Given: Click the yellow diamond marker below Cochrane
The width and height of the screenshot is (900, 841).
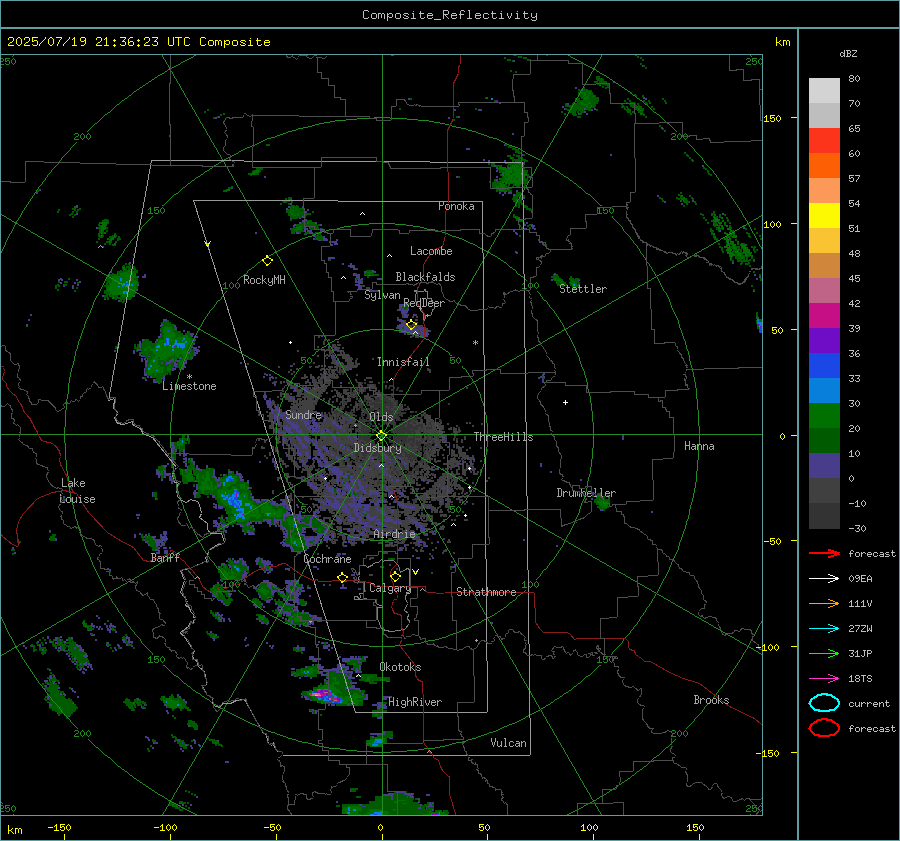Looking at the screenshot, I should (342, 577).
